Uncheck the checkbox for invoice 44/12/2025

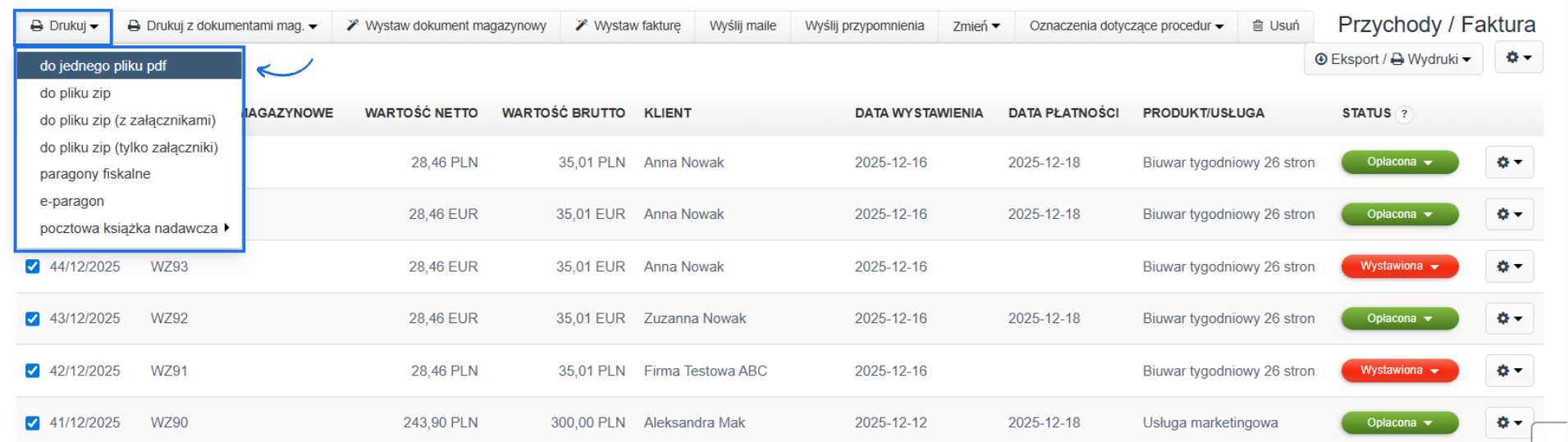pyautogui.click(x=33, y=267)
